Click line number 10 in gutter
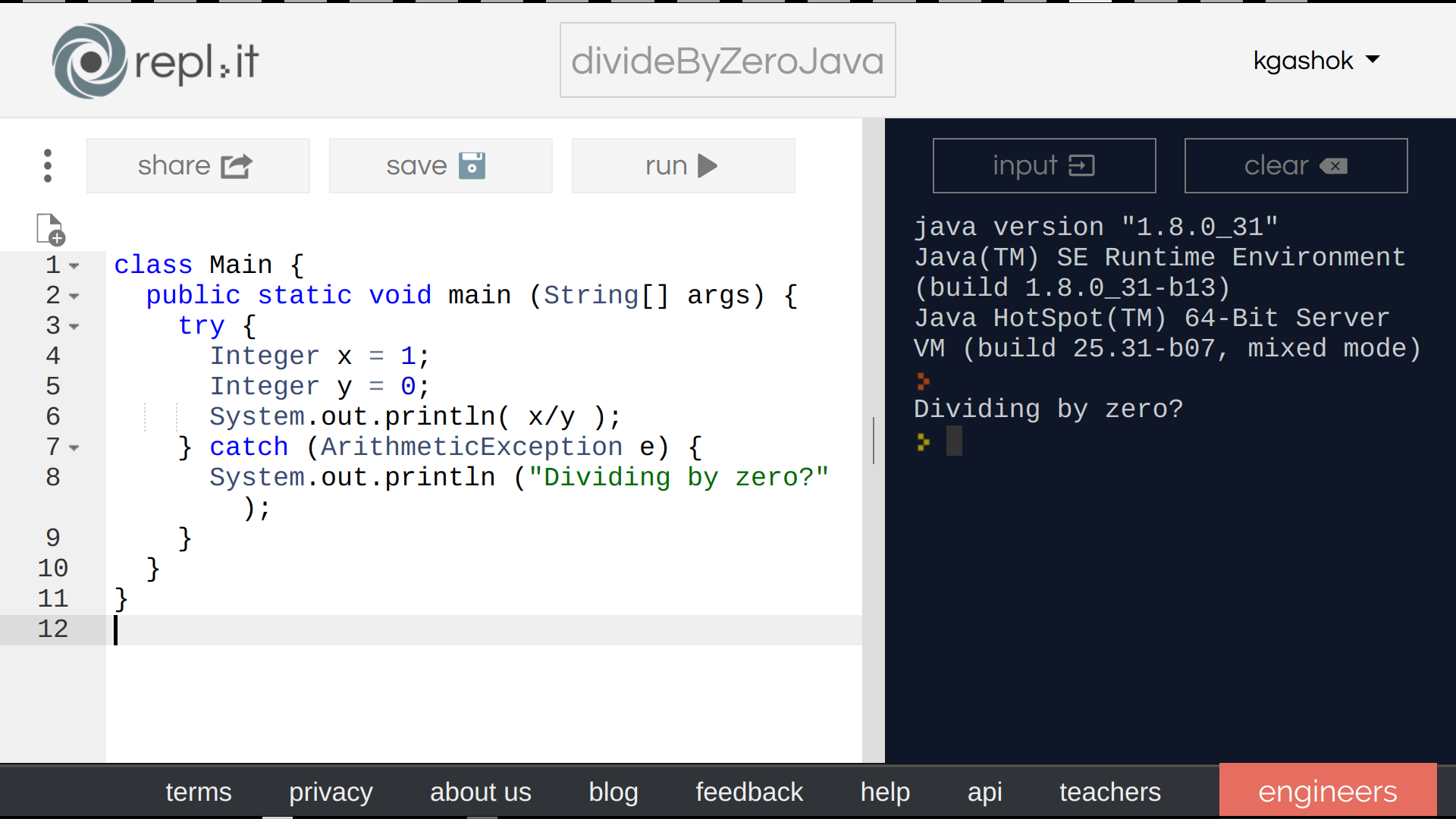The image size is (1456, 819). (x=53, y=569)
